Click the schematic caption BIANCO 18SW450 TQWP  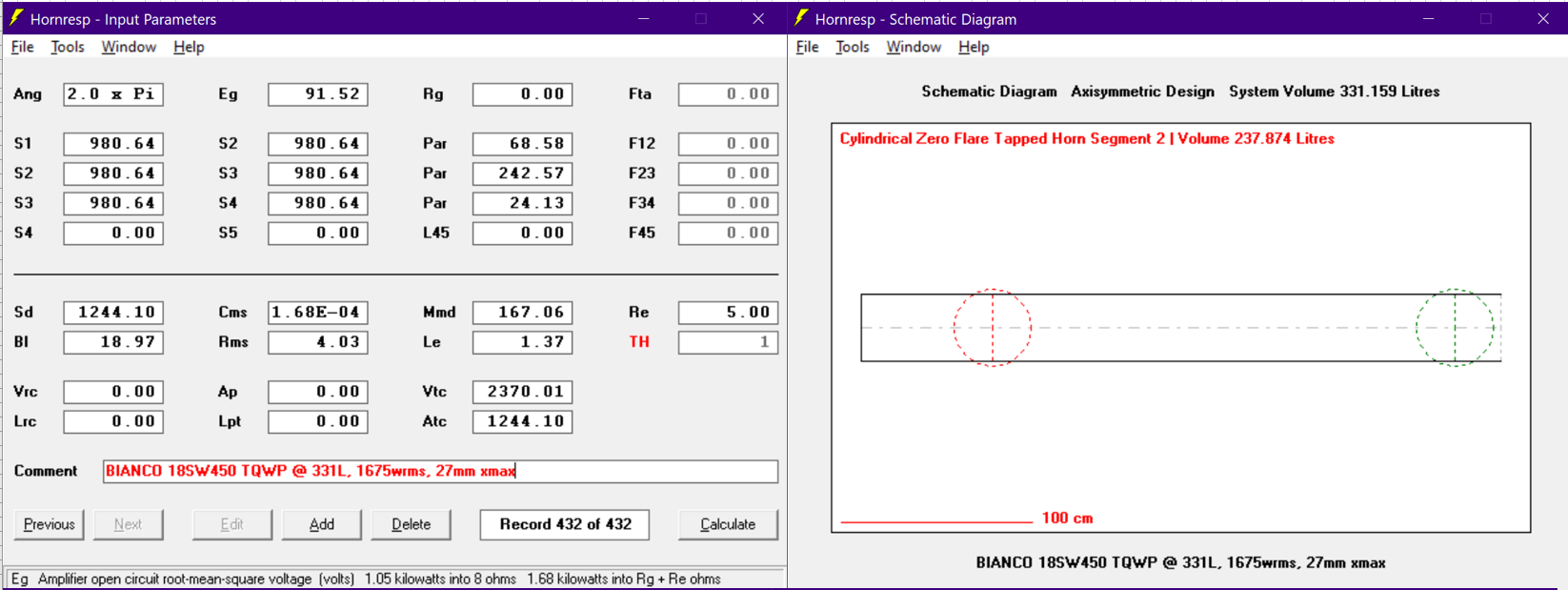1180,563
